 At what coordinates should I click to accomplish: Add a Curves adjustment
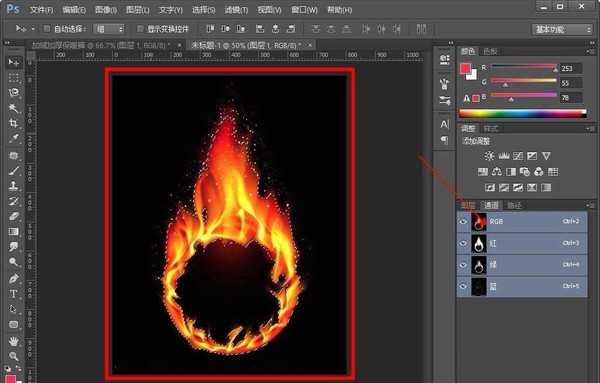point(518,156)
